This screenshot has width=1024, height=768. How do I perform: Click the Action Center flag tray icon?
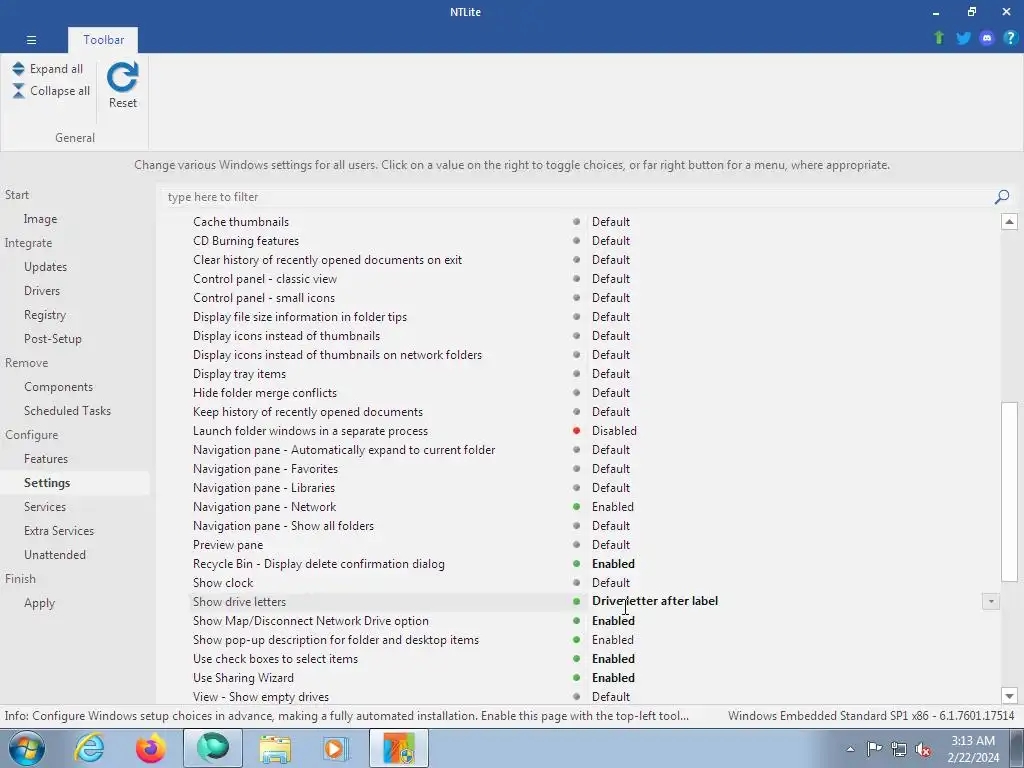coord(874,749)
